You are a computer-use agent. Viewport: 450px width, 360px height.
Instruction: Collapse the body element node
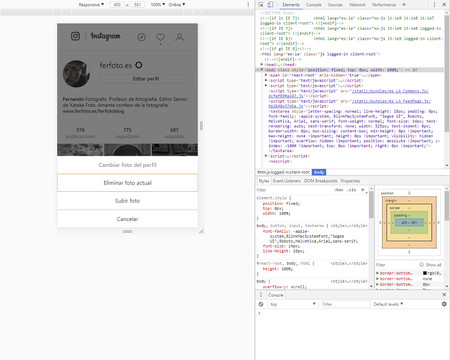click(x=262, y=70)
